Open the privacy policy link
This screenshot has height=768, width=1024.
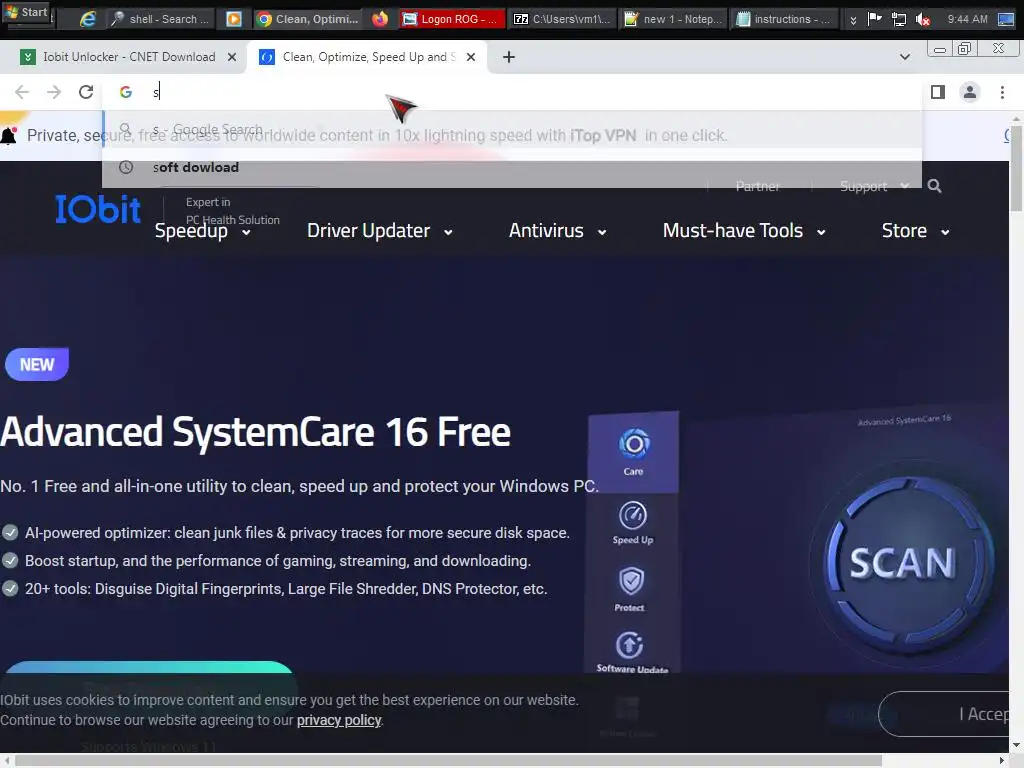[339, 720]
